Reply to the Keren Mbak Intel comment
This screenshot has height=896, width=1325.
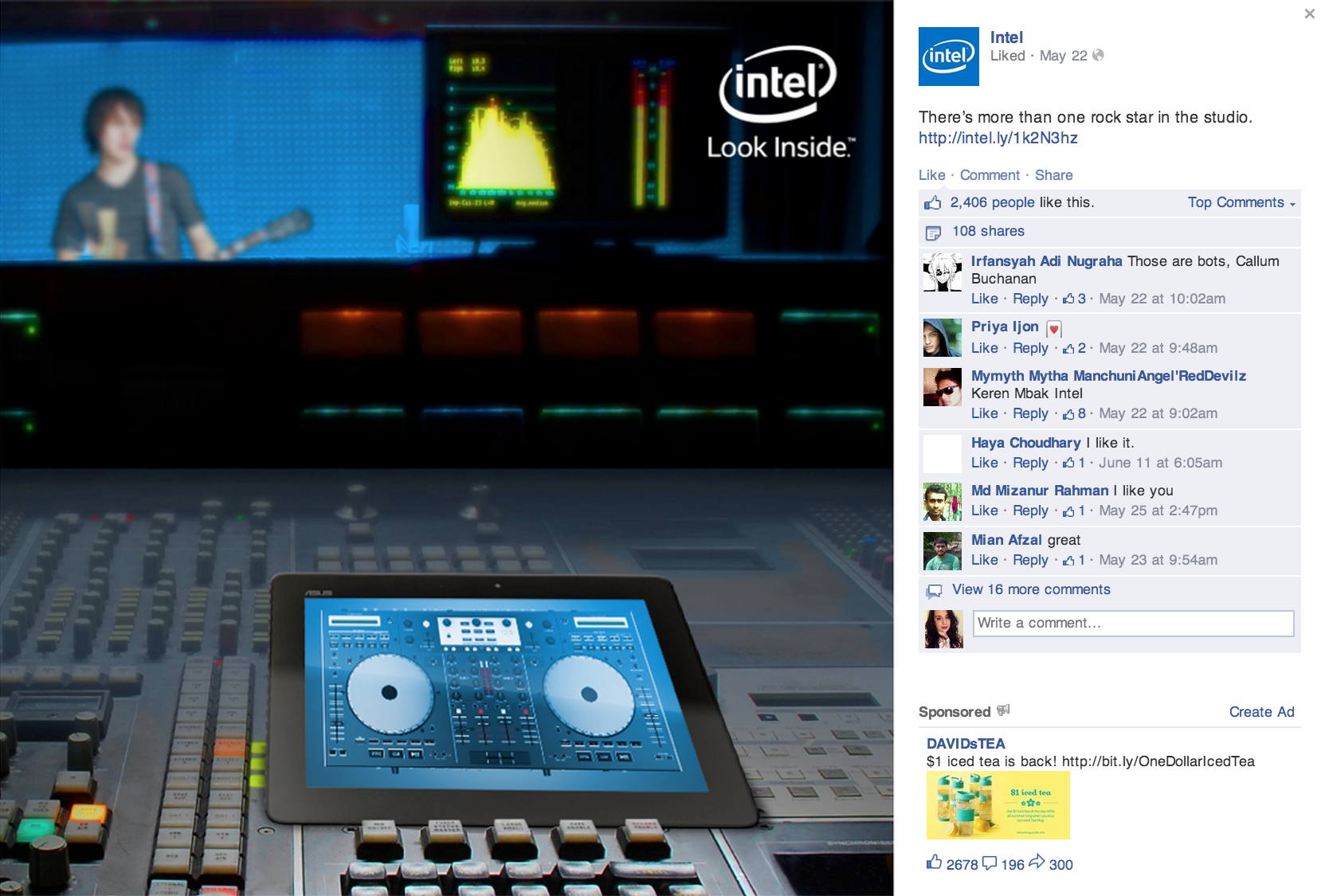pos(1030,413)
